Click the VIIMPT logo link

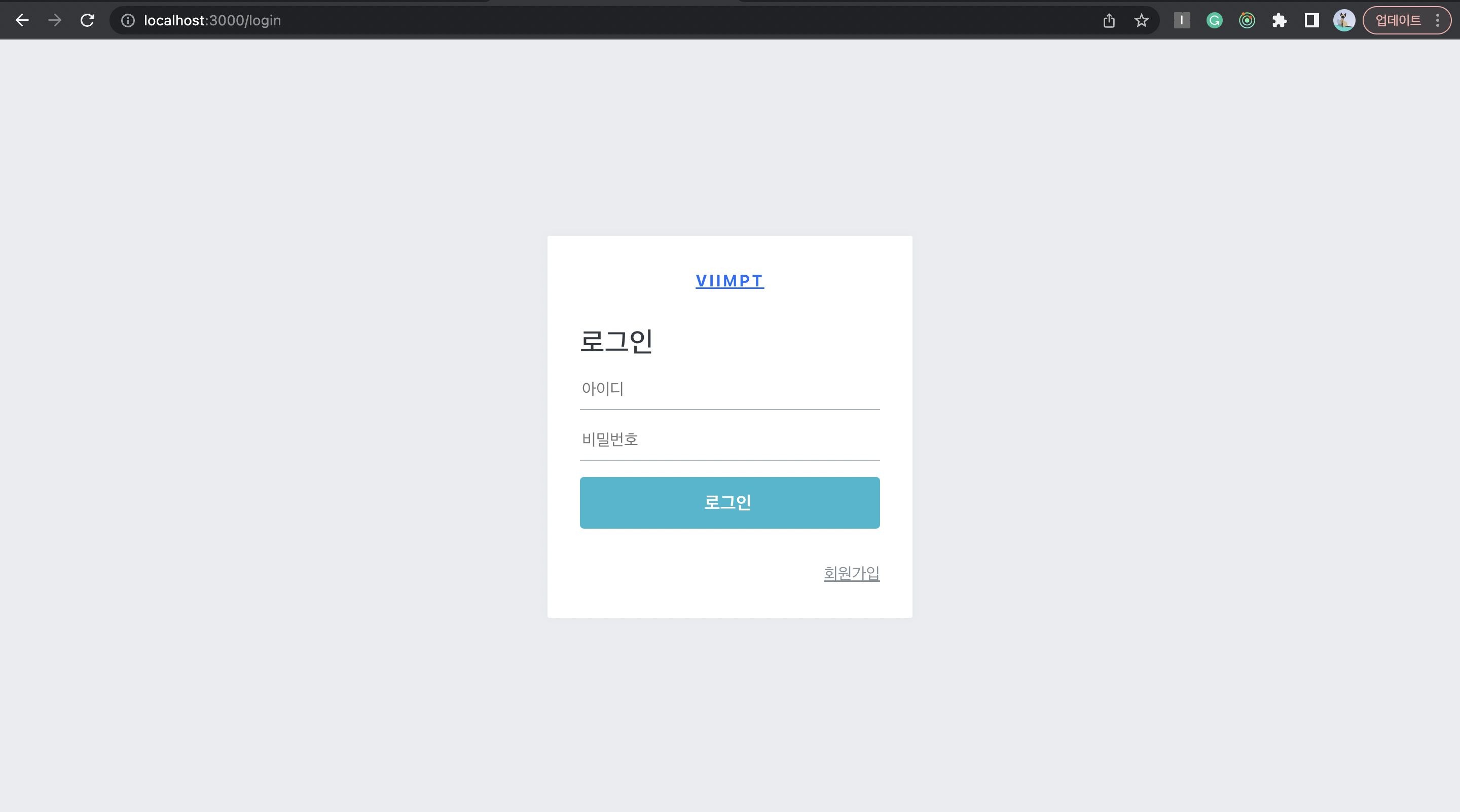729,280
